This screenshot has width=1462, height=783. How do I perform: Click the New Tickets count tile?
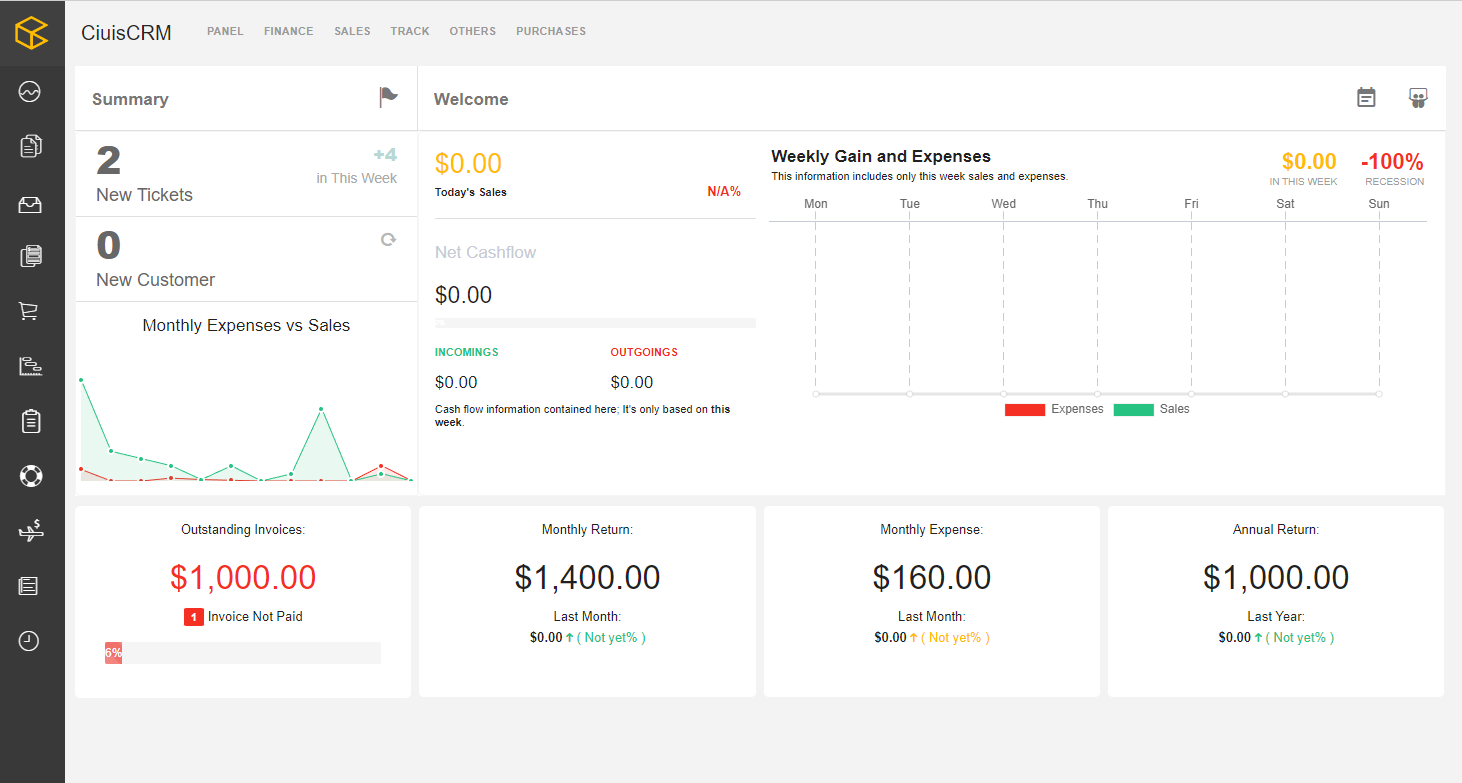coord(246,174)
